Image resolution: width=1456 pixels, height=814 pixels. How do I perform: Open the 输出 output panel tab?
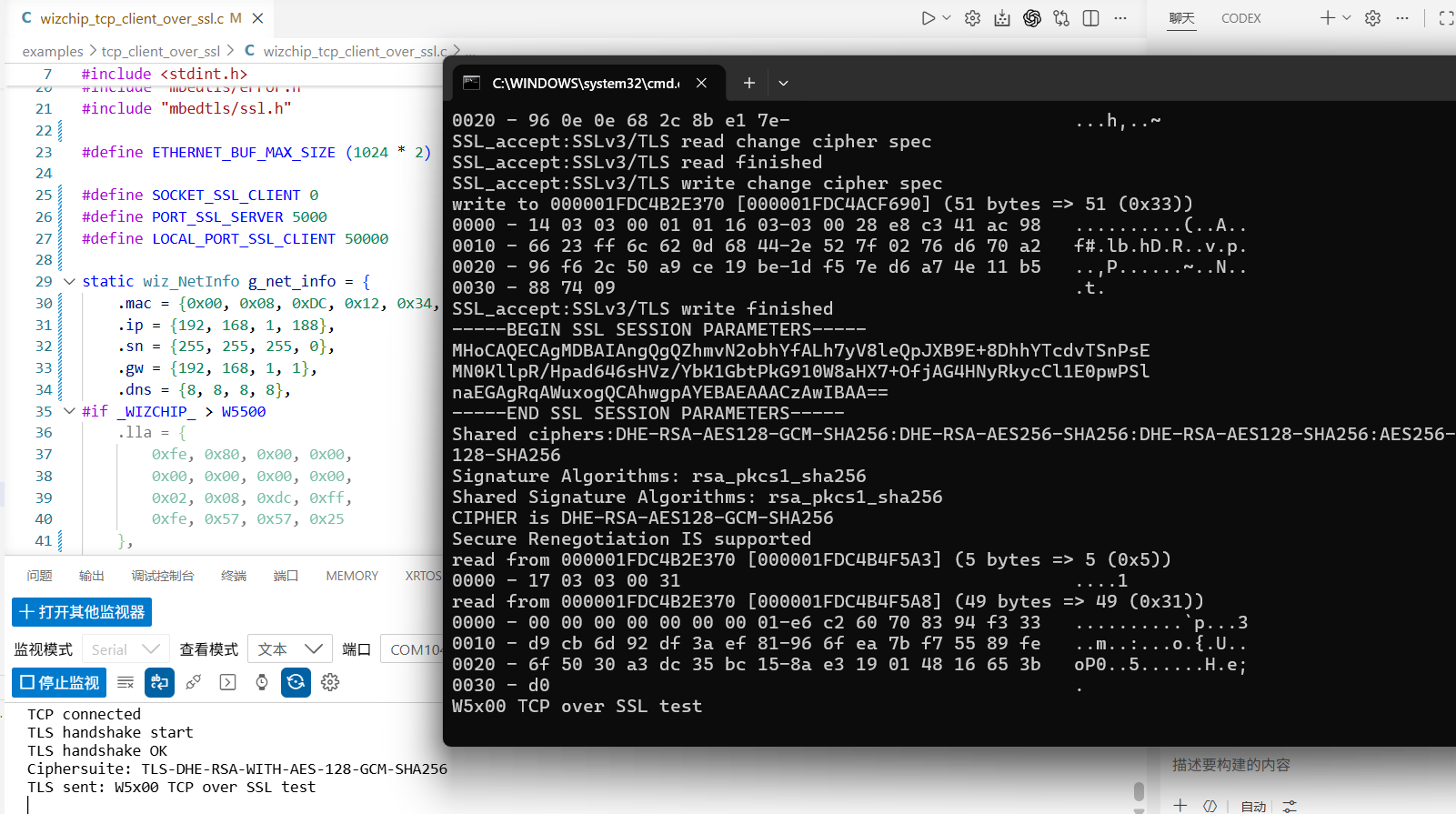[x=91, y=576]
